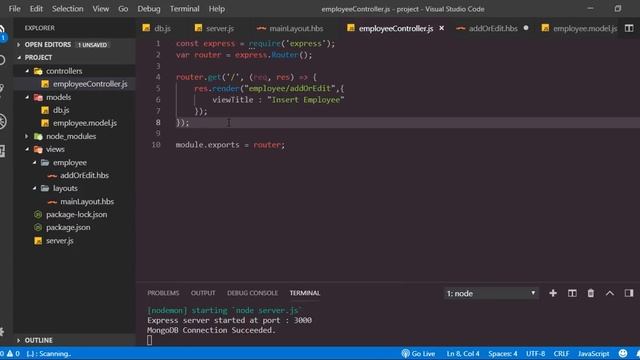Change indentation via 'Spaces: 4'
The height and width of the screenshot is (360, 640).
point(502,353)
